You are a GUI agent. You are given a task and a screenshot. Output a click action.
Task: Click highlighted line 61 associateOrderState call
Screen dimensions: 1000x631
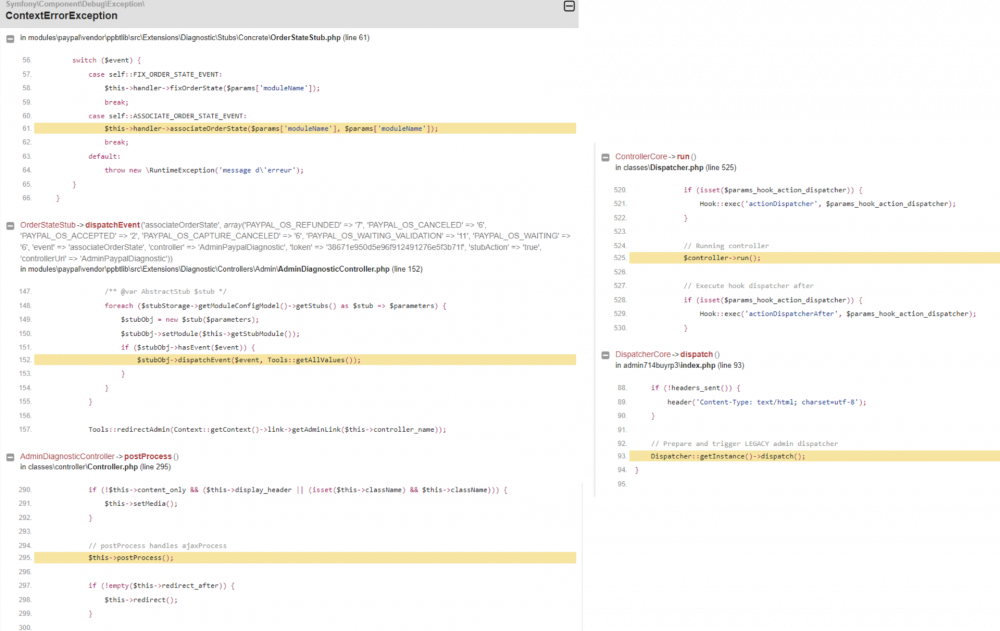pos(305,129)
